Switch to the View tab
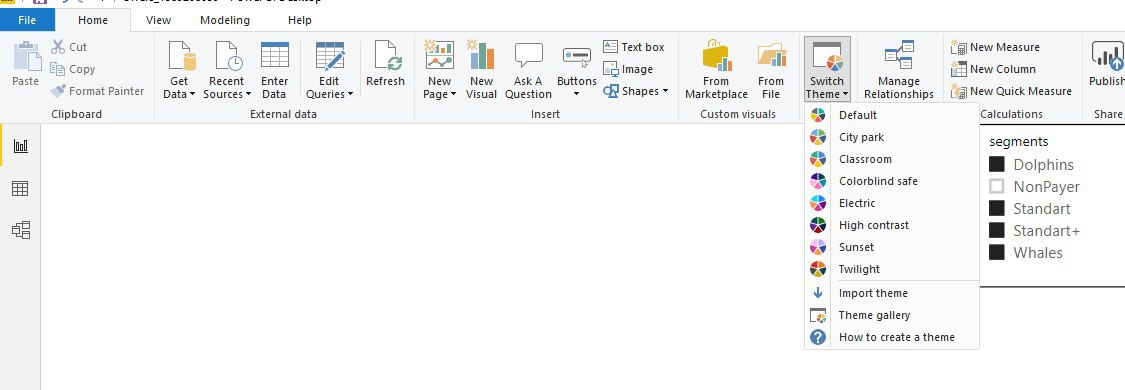The image size is (1125, 390). point(159,20)
